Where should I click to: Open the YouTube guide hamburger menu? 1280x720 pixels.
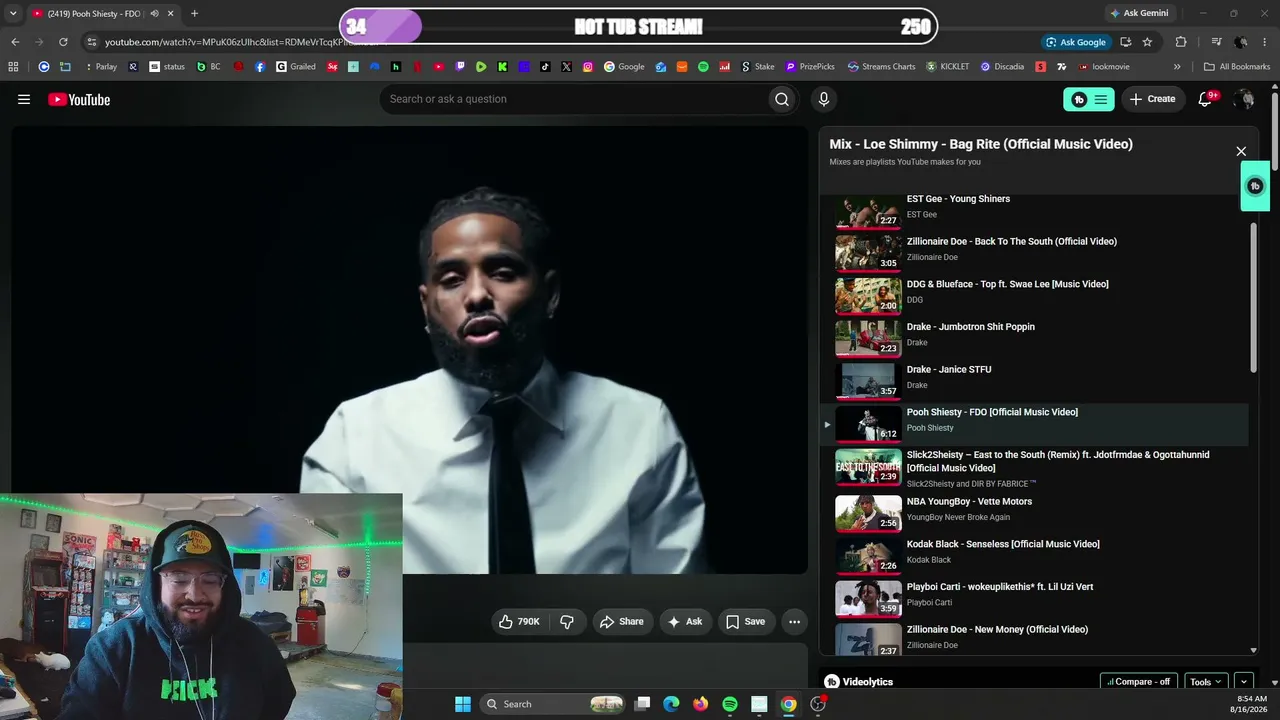click(x=24, y=99)
